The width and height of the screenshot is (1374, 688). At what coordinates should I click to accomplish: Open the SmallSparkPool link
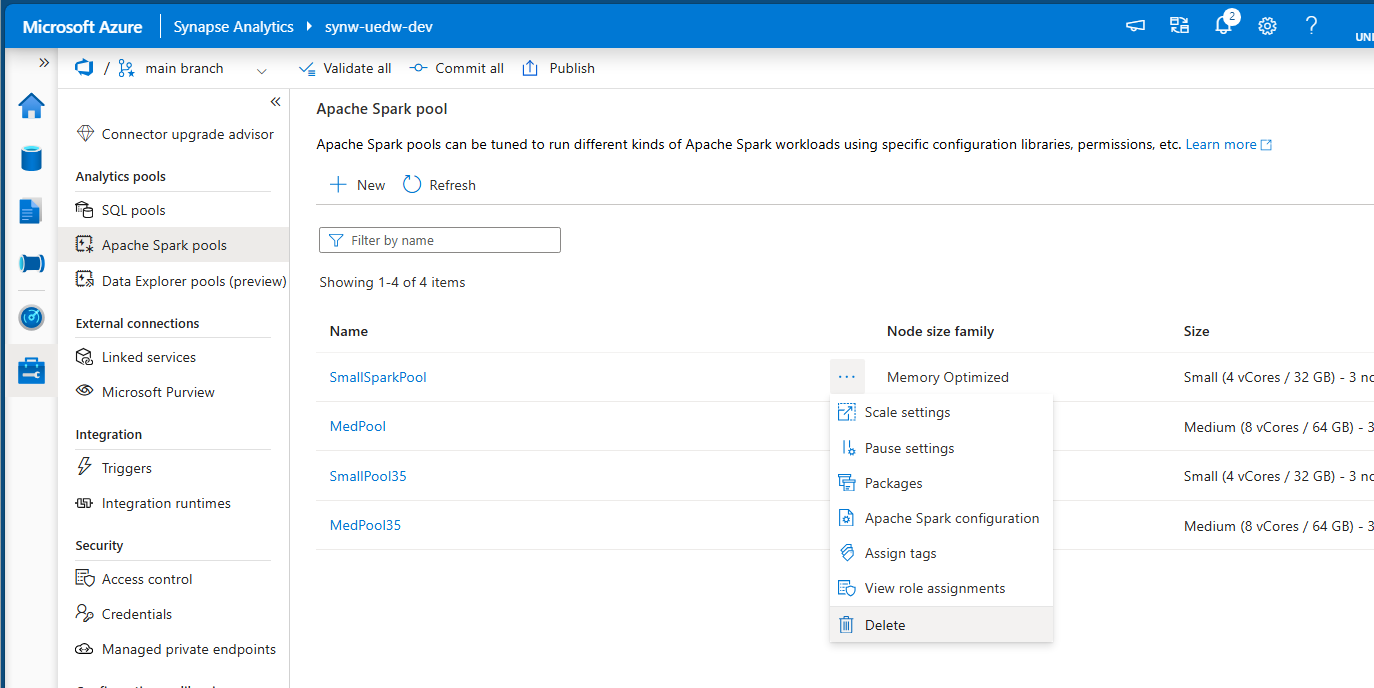tap(378, 377)
